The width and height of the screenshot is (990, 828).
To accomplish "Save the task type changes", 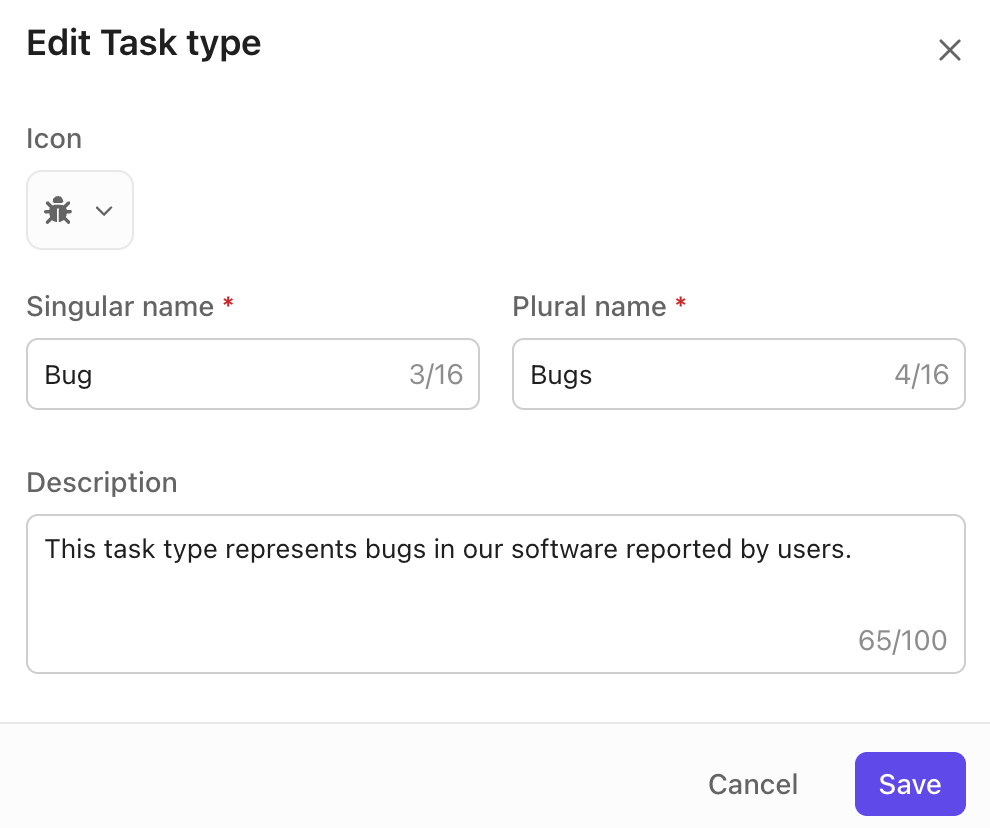I will pos(909,784).
